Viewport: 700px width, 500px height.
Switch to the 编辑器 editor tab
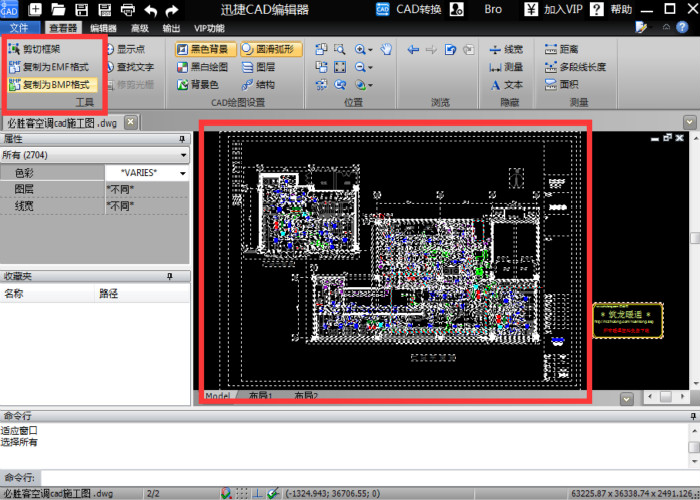(103, 28)
